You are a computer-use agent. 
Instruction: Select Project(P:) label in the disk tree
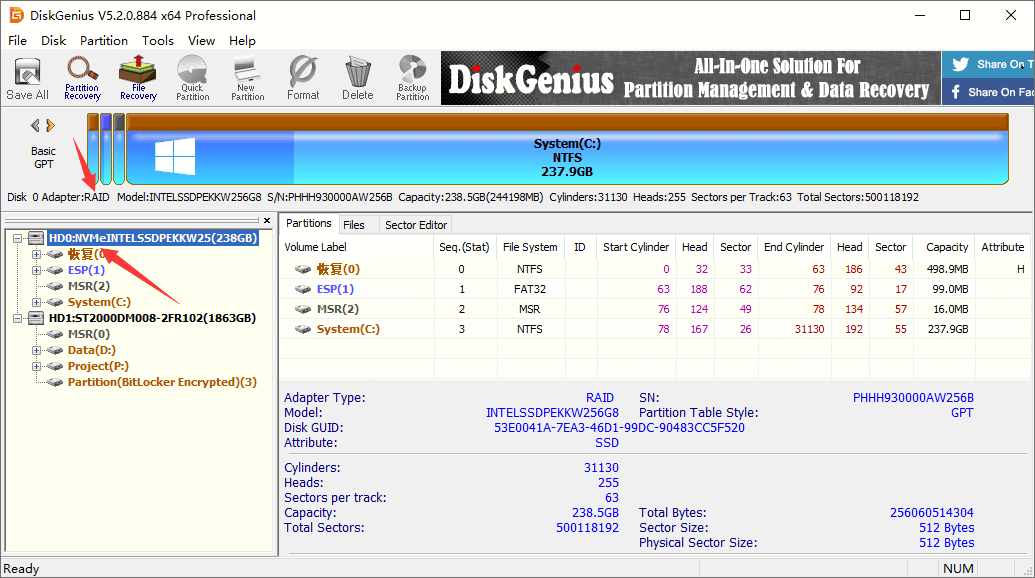pyautogui.click(x=98, y=366)
